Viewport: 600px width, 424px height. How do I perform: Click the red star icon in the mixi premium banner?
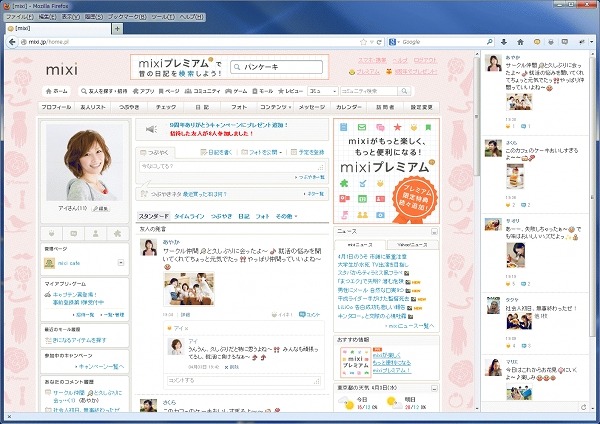click(398, 127)
